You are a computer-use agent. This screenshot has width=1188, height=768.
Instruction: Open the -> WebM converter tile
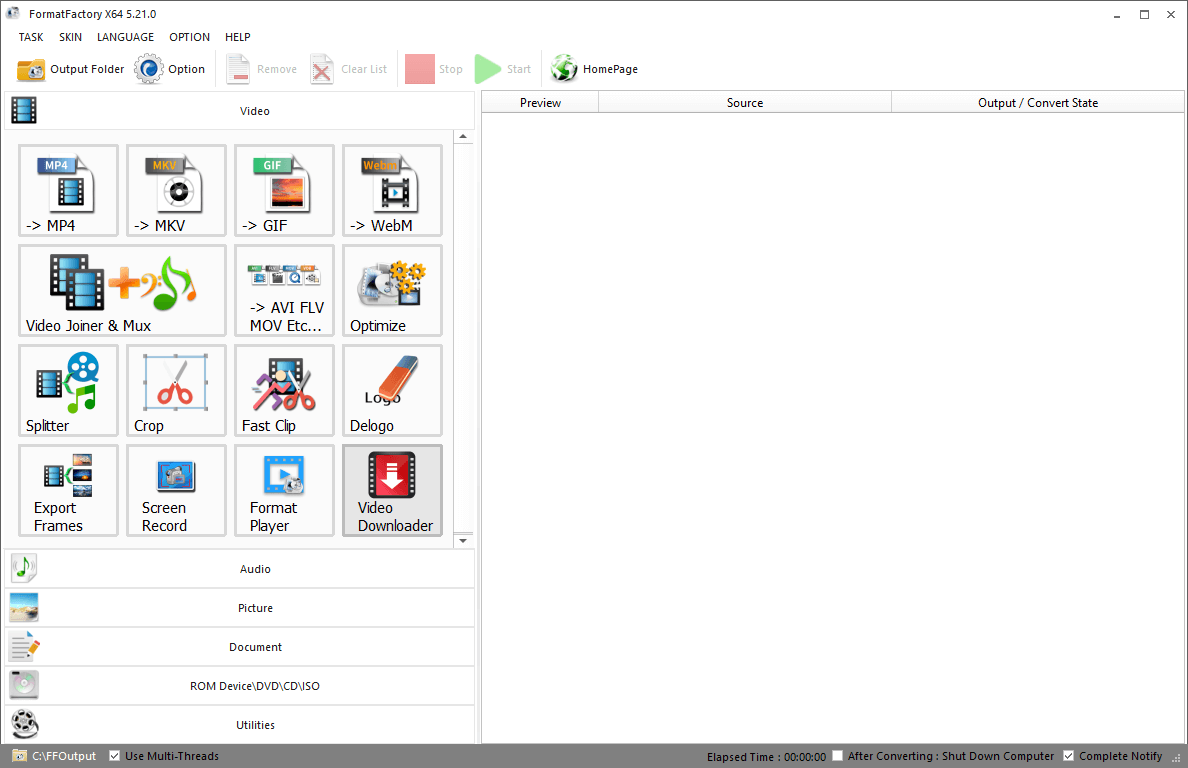tap(392, 190)
